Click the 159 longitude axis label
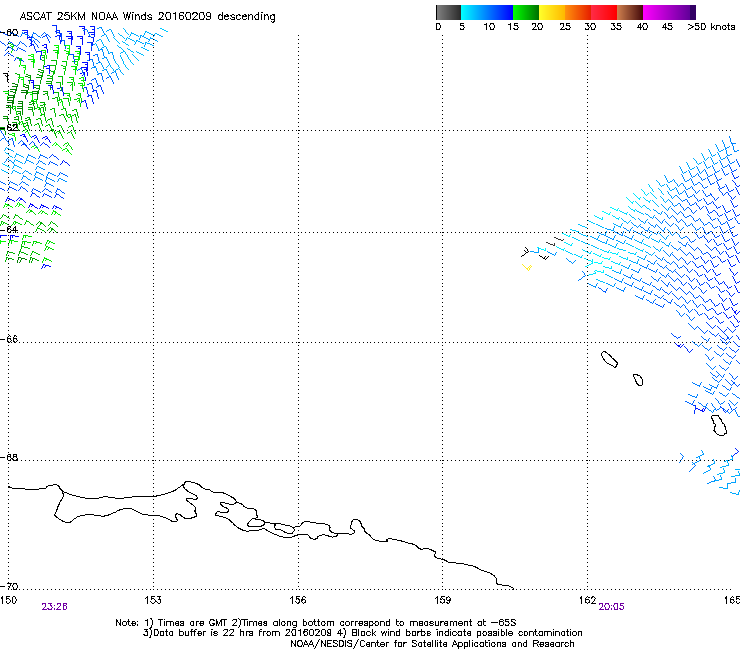Screen dimensions: 740x650 [x=443, y=600]
